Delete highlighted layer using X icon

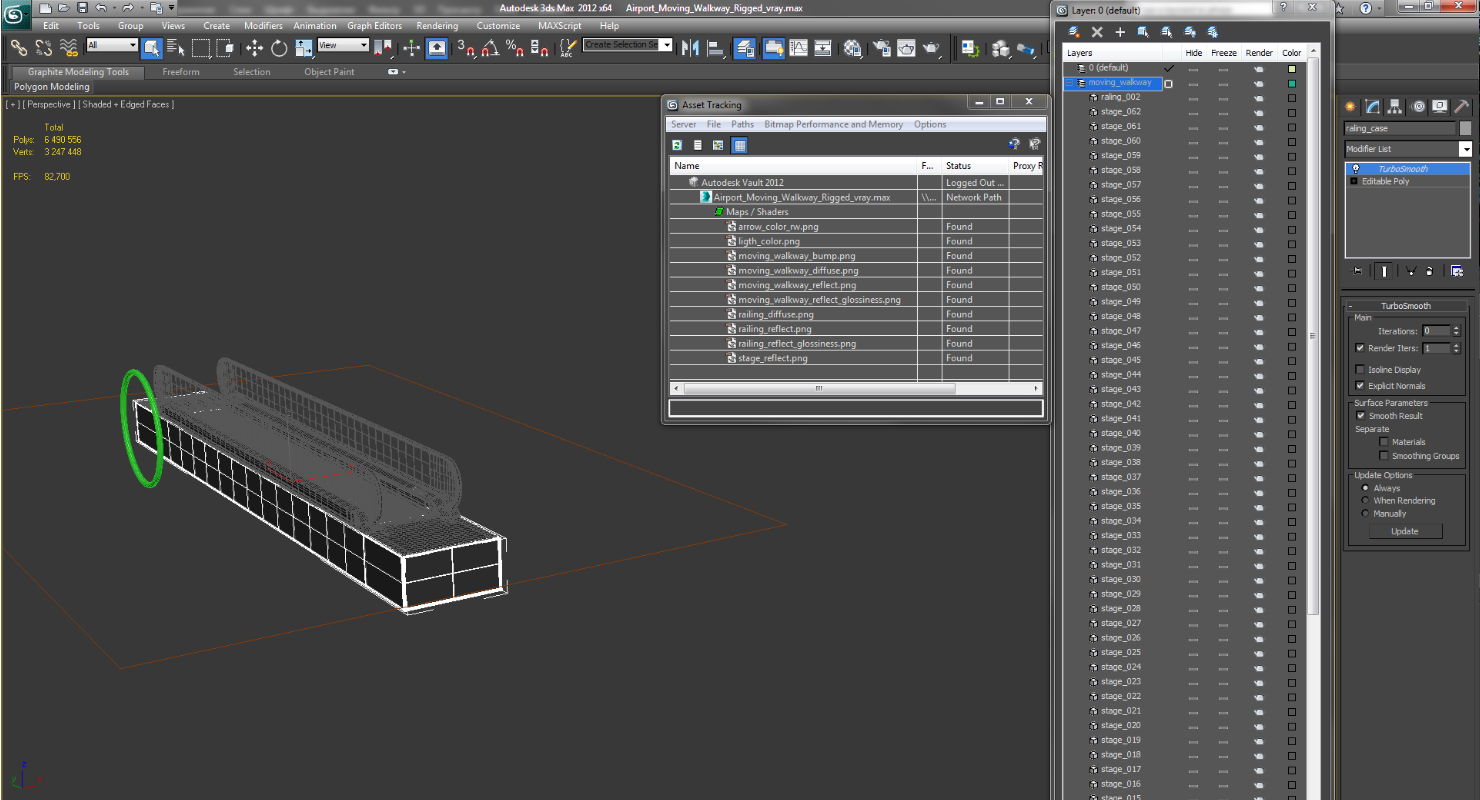coord(1097,32)
